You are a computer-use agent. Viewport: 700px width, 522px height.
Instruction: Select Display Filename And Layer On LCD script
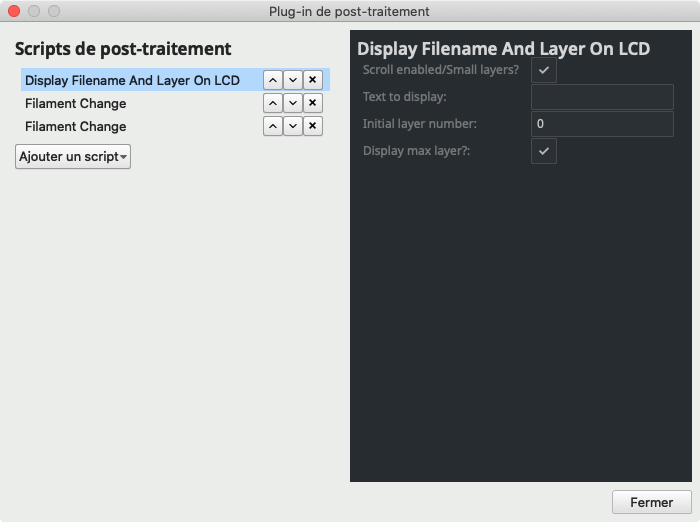[x=132, y=80]
